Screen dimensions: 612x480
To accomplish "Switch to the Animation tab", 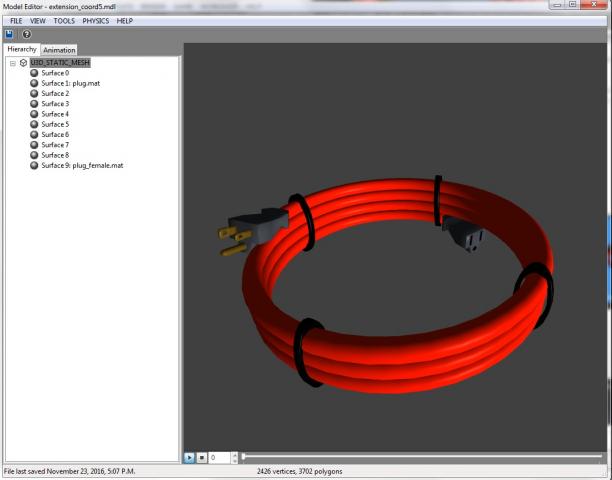I will [59, 49].
